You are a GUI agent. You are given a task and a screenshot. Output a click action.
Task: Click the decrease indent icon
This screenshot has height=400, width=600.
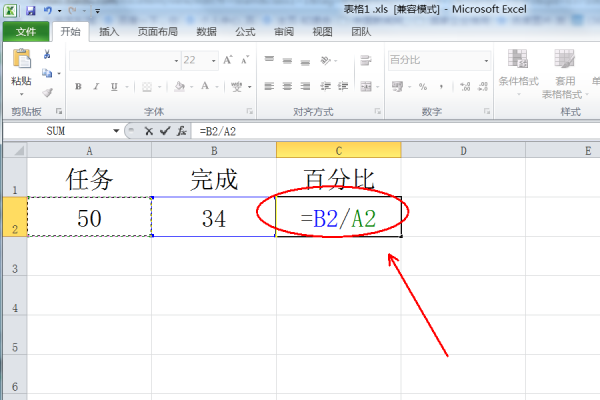(325, 87)
